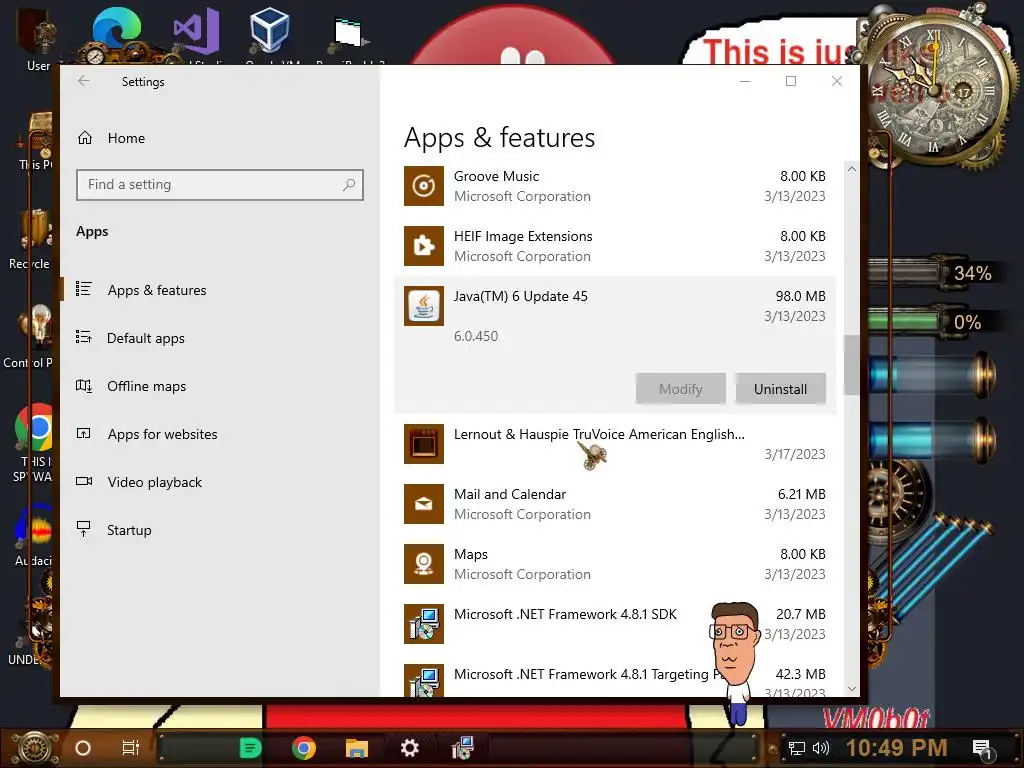This screenshot has width=1024, height=768.
Task: Click the Settings back arrow
Action: 84,81
